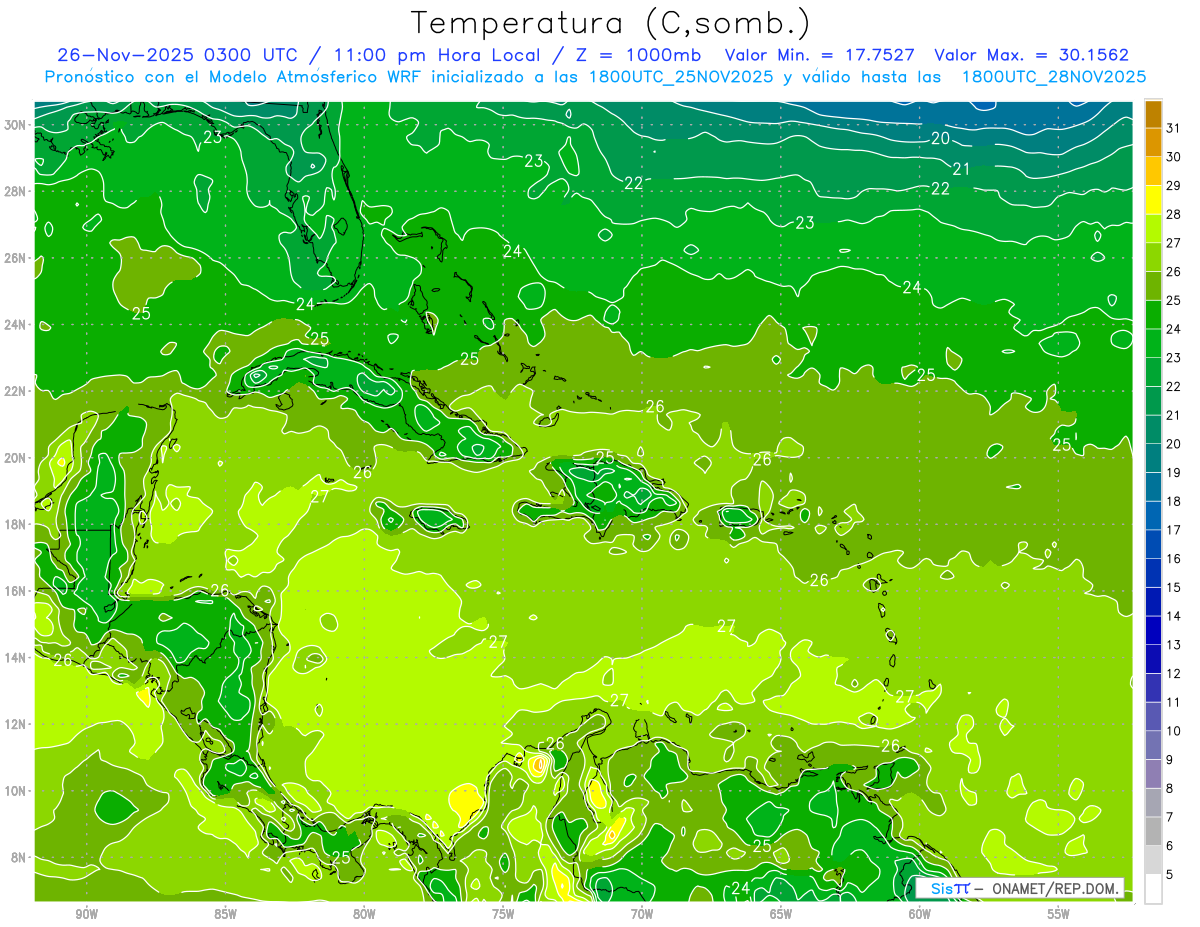The image size is (1200, 927).
Task: Click the '8N' latitude axis label
Action: point(19,857)
